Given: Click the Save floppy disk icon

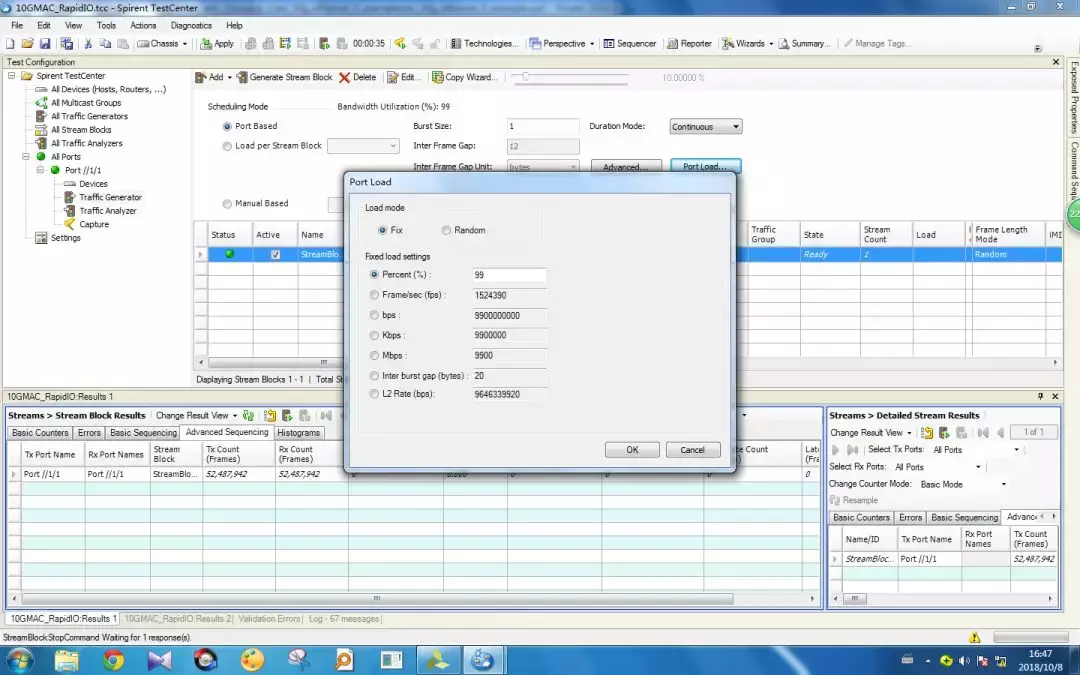Looking at the screenshot, I should pos(45,43).
